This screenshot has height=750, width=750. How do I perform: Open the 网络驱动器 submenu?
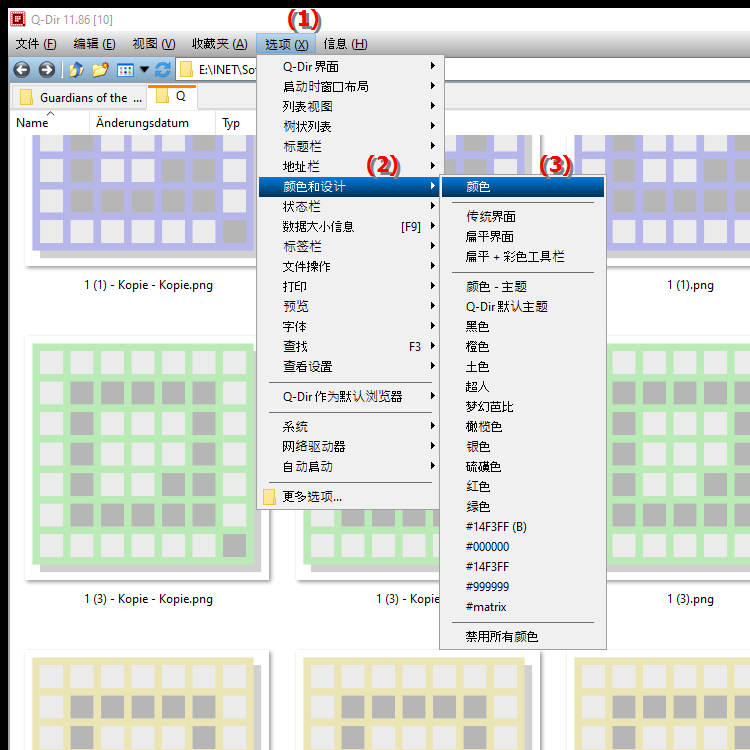tap(348, 447)
